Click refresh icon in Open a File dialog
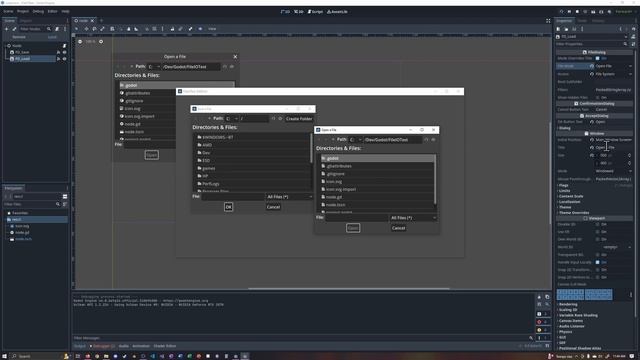This screenshot has height=360, width=640. pyautogui.click(x=426, y=140)
